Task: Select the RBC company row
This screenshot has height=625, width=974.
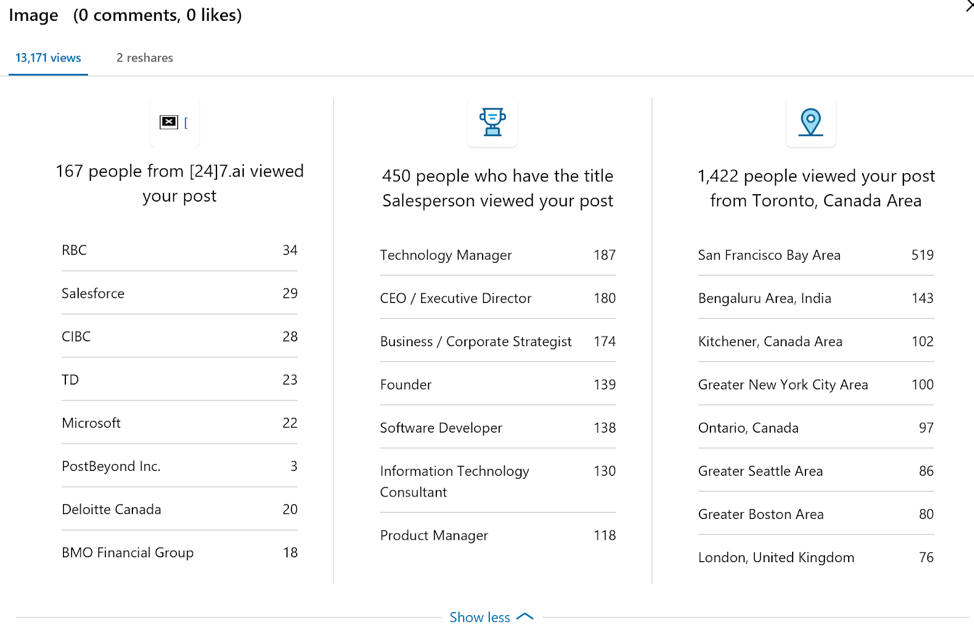Action: click(x=180, y=250)
